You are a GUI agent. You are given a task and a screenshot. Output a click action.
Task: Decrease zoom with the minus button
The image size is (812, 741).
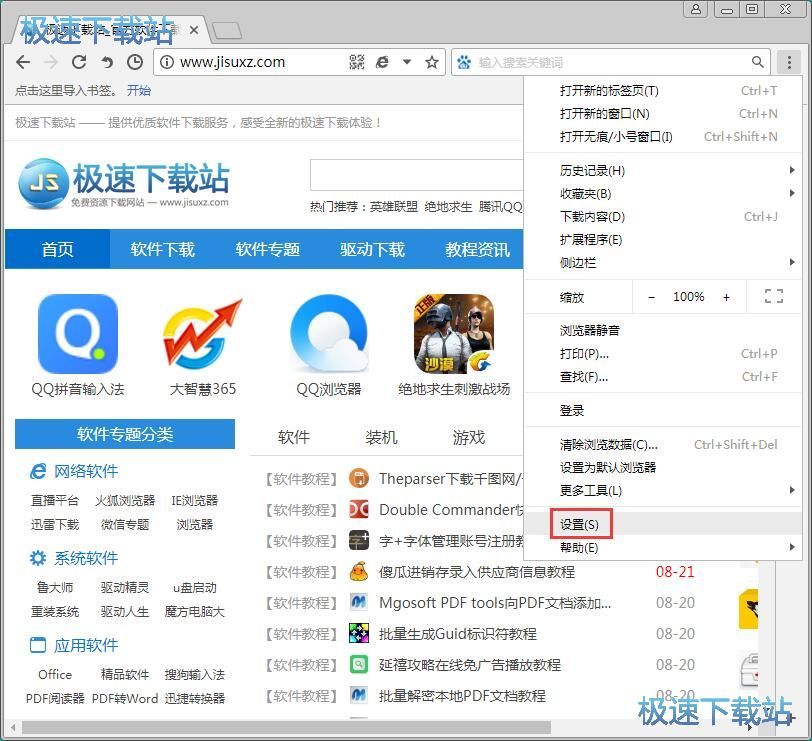[x=652, y=297]
